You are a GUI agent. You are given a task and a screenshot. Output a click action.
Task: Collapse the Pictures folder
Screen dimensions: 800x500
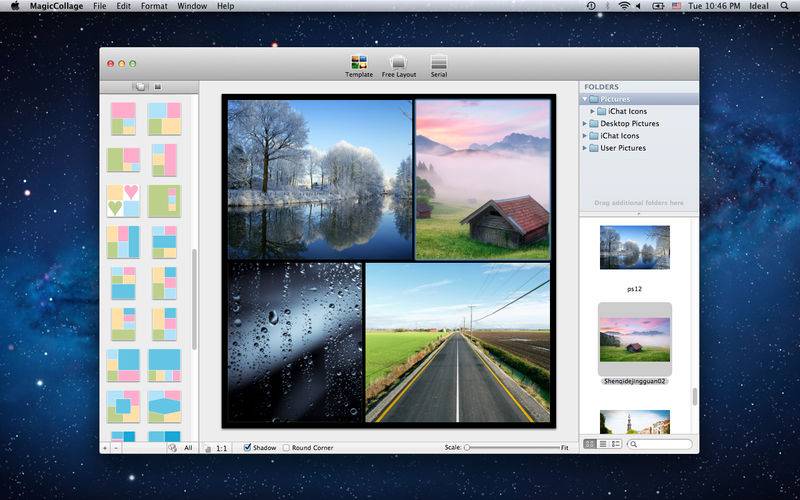[585, 99]
